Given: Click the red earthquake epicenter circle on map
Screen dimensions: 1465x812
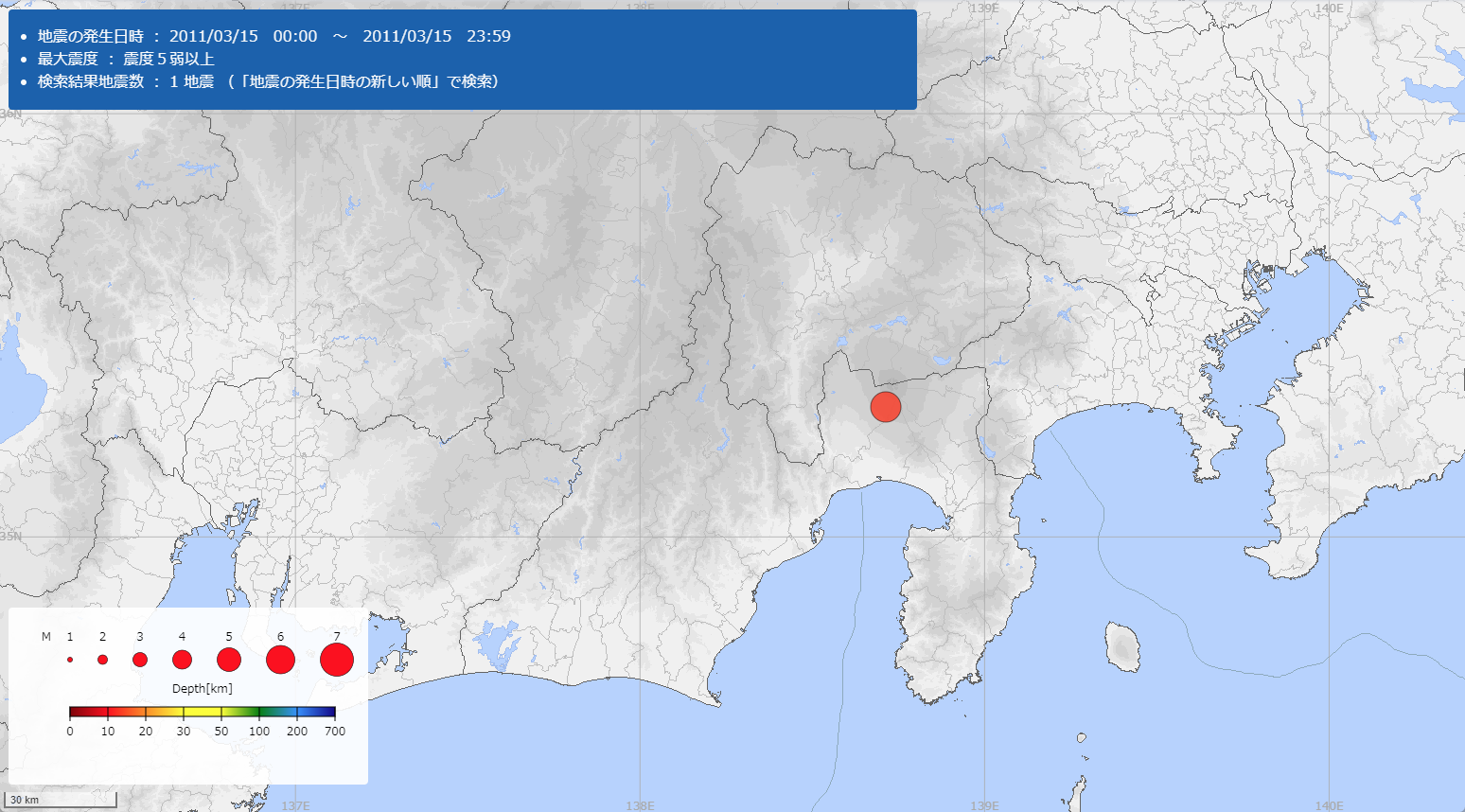Looking at the screenshot, I should click(886, 407).
